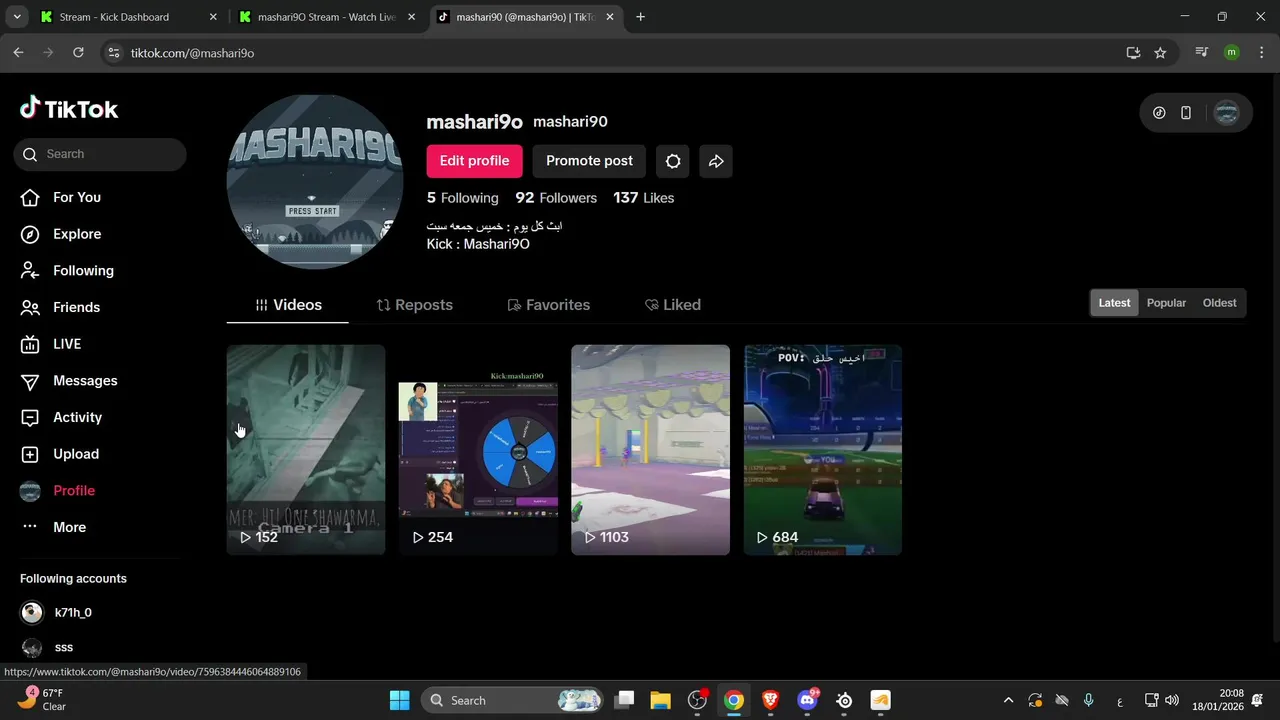1280x720 pixels.
Task: Open a new browser tab
Action: click(x=641, y=17)
